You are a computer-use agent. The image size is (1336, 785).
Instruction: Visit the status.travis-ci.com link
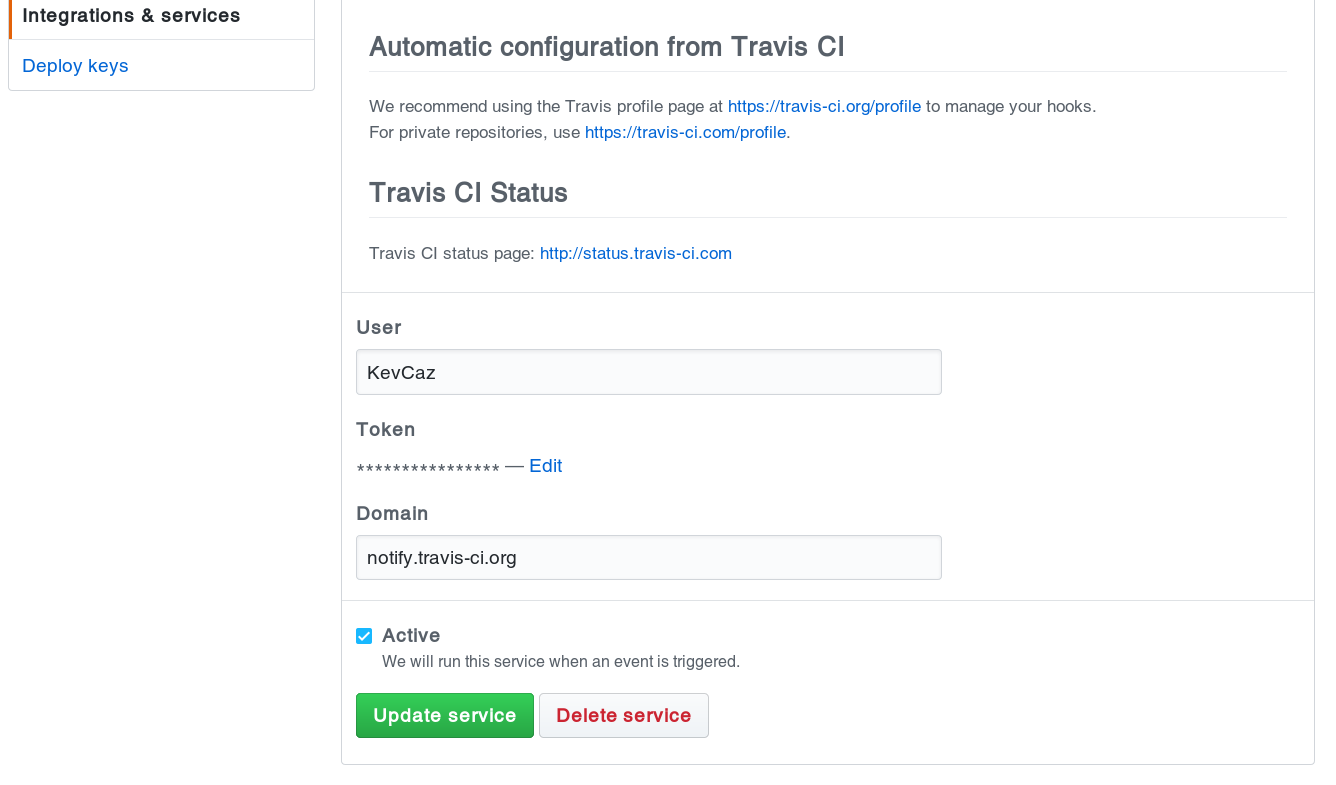(636, 254)
